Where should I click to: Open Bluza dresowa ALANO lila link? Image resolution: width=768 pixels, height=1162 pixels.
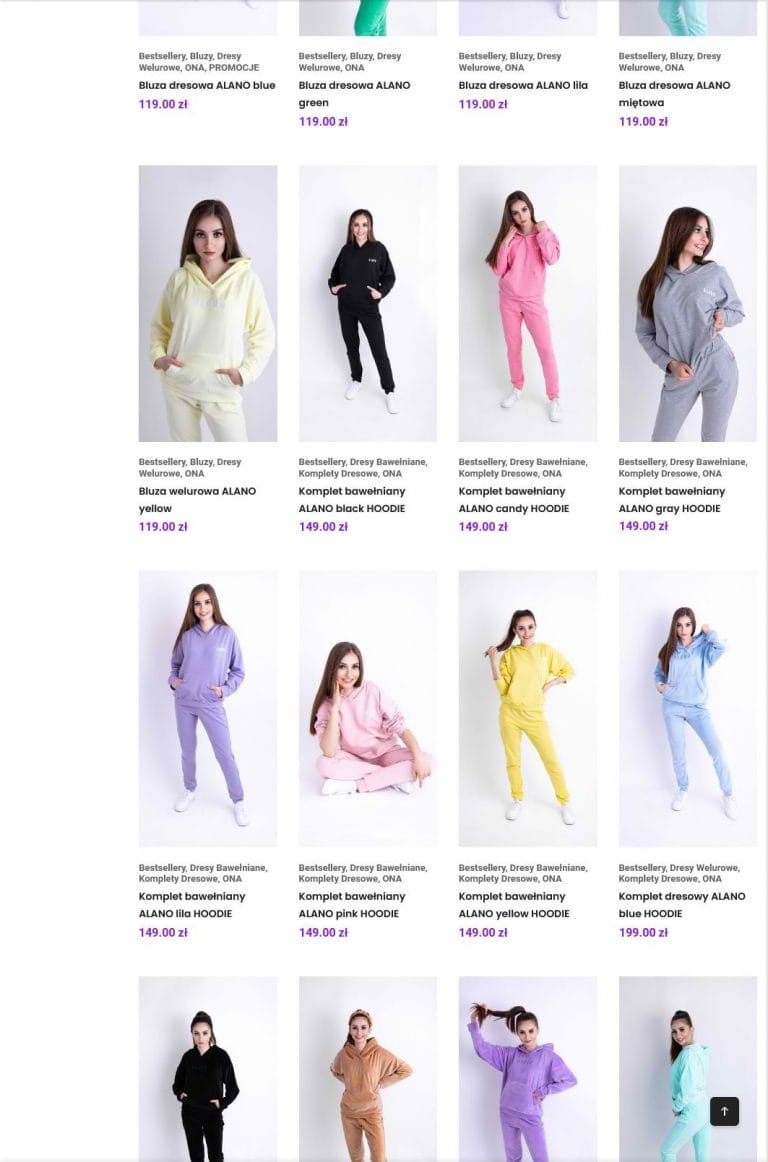pyautogui.click(x=523, y=85)
